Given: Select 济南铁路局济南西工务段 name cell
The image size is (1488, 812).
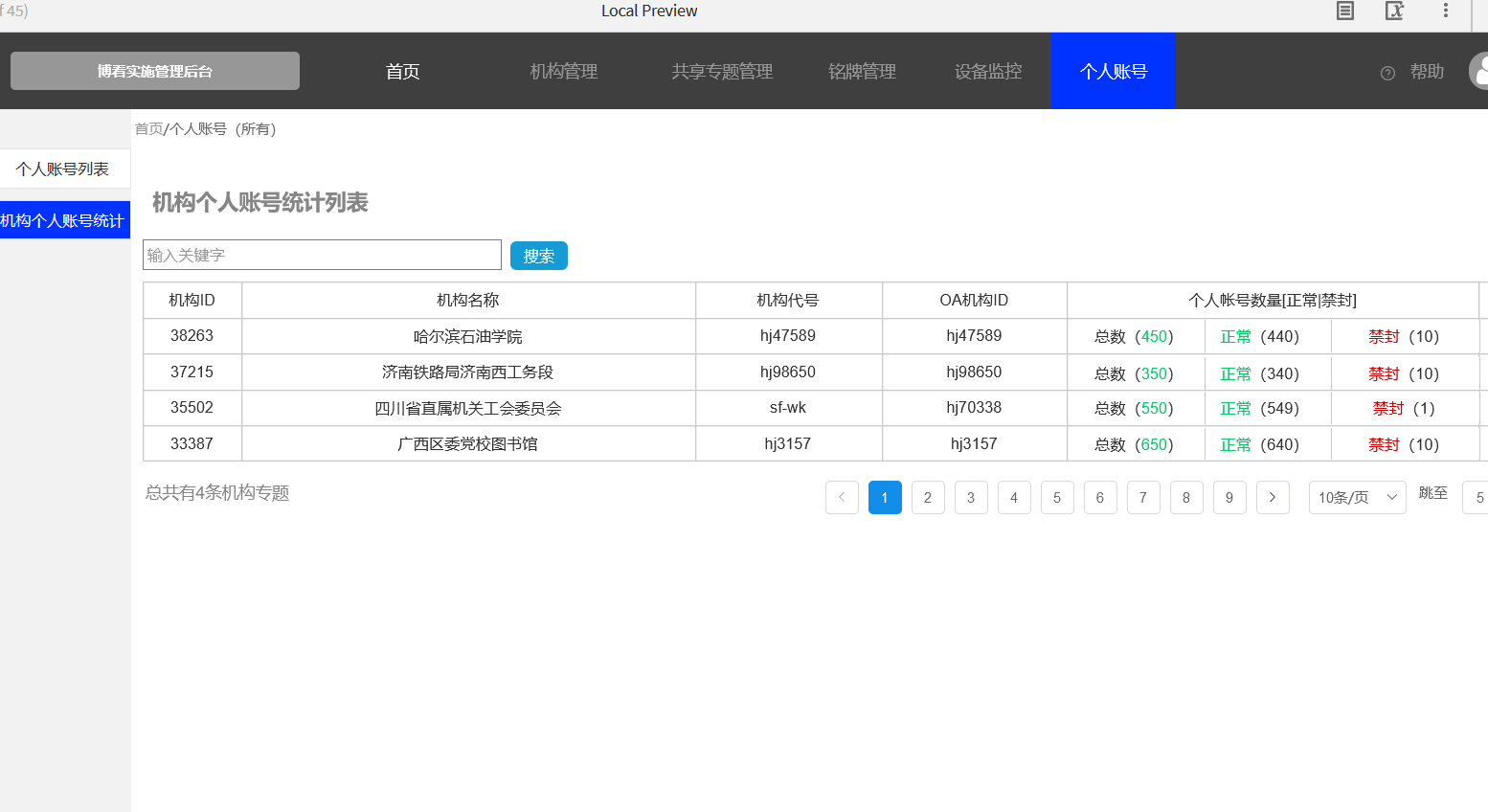Looking at the screenshot, I should pyautogui.click(x=468, y=372).
